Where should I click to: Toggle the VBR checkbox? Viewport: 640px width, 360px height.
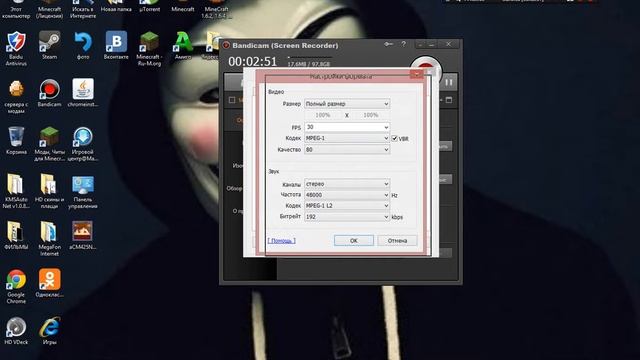(x=394, y=138)
